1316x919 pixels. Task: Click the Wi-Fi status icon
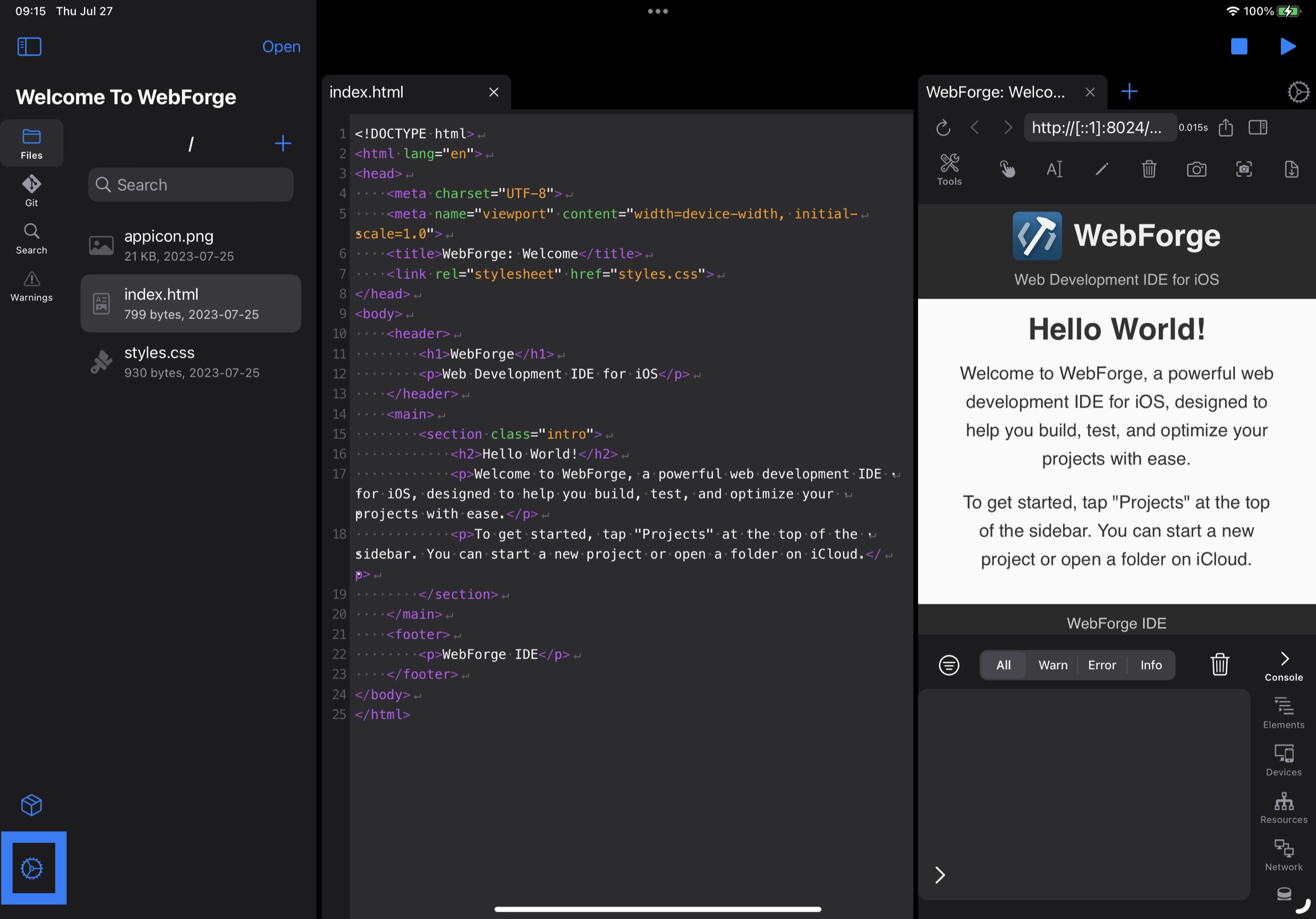point(1232,11)
